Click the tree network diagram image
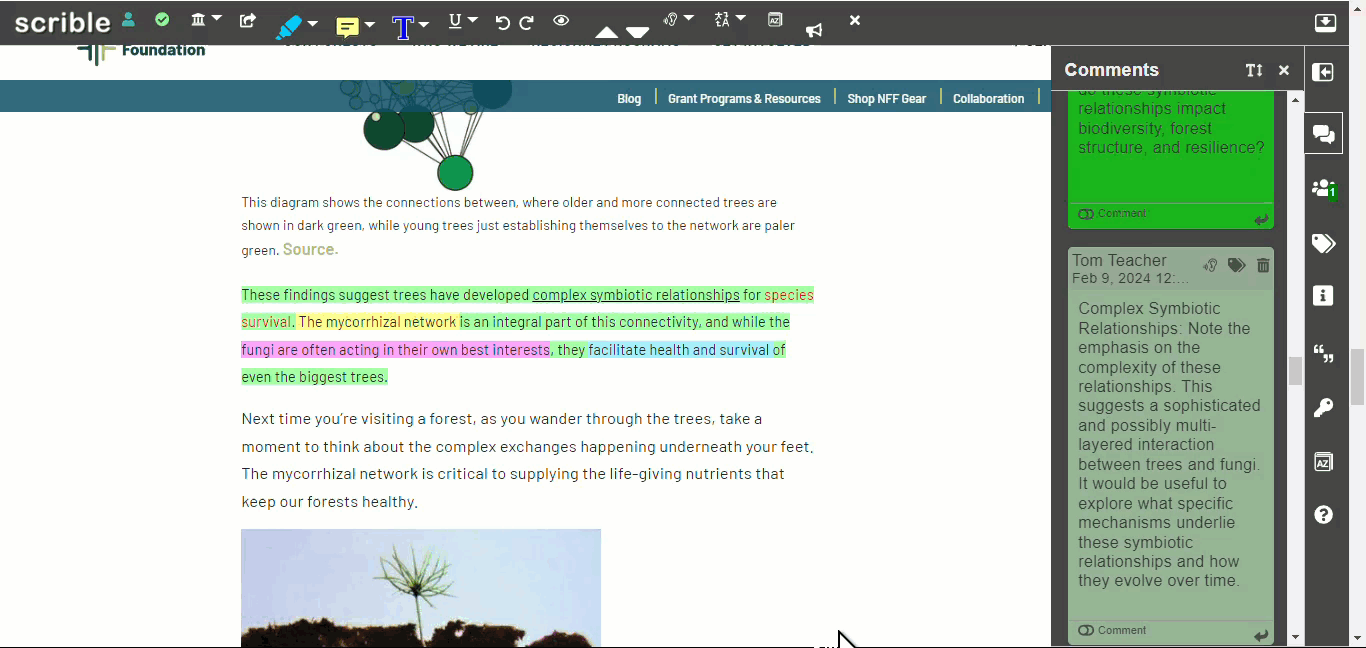This screenshot has width=1366, height=648. tap(427, 136)
